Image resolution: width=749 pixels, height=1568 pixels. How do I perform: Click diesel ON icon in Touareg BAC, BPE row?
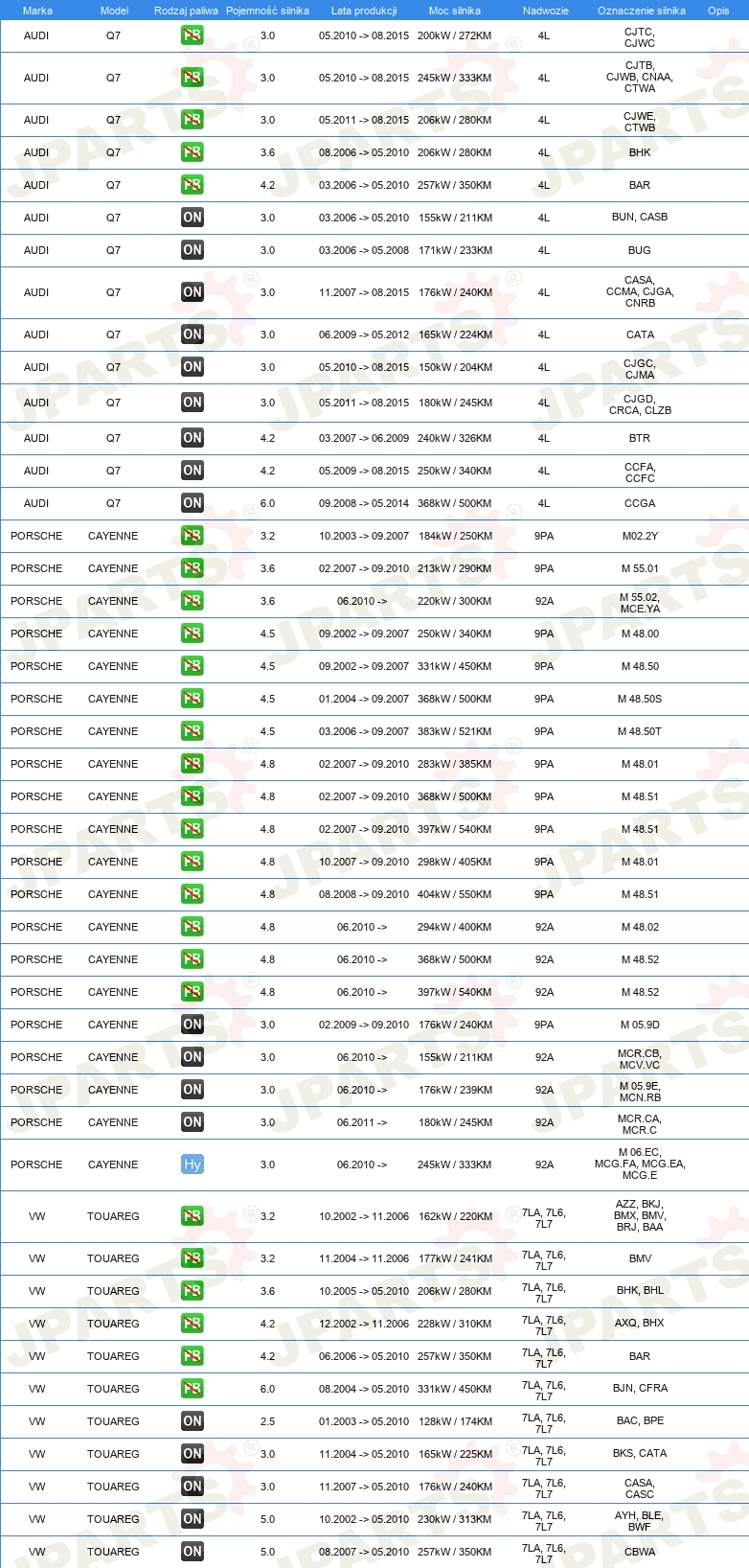pos(193,1421)
